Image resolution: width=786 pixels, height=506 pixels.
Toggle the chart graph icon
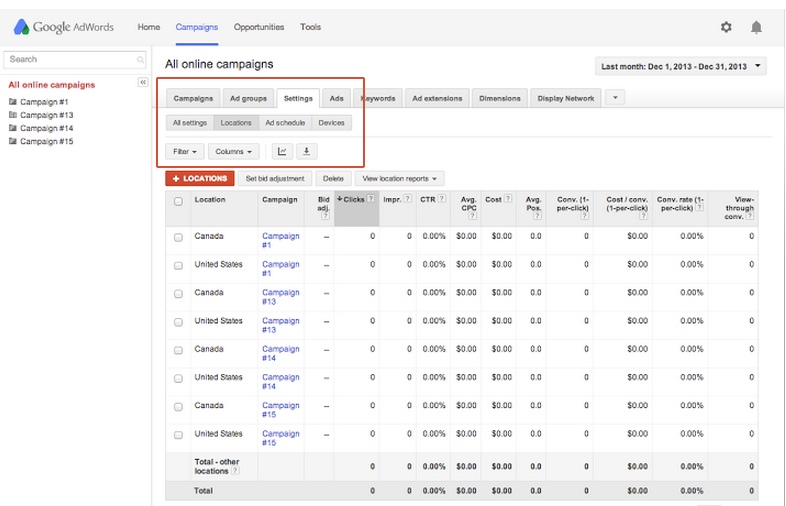[x=281, y=152]
